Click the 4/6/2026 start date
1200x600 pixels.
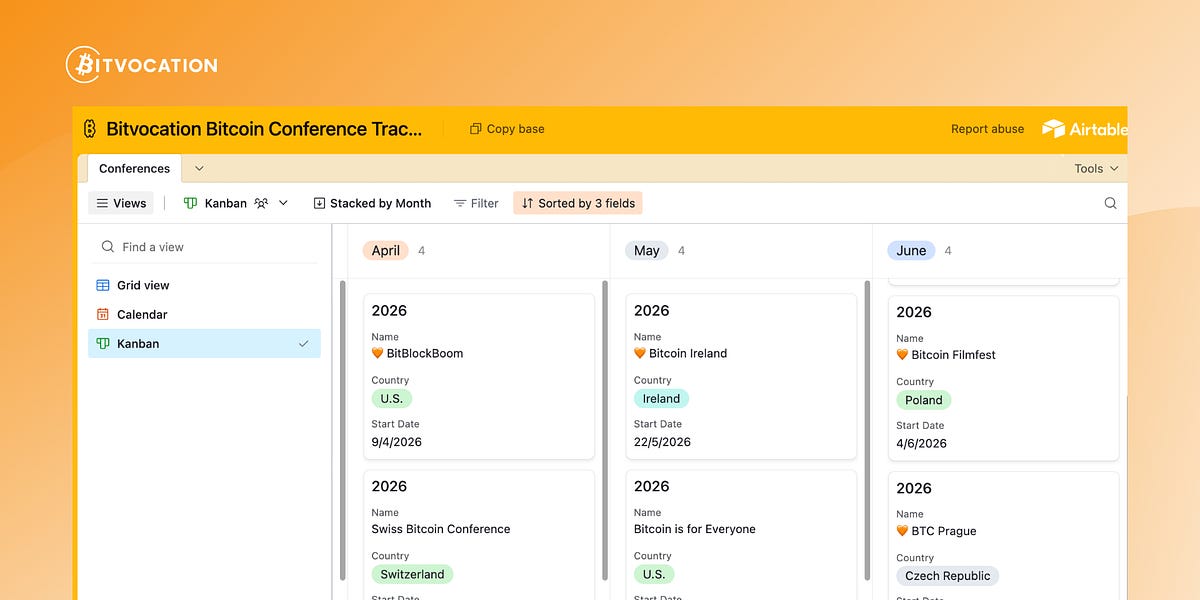coord(921,443)
